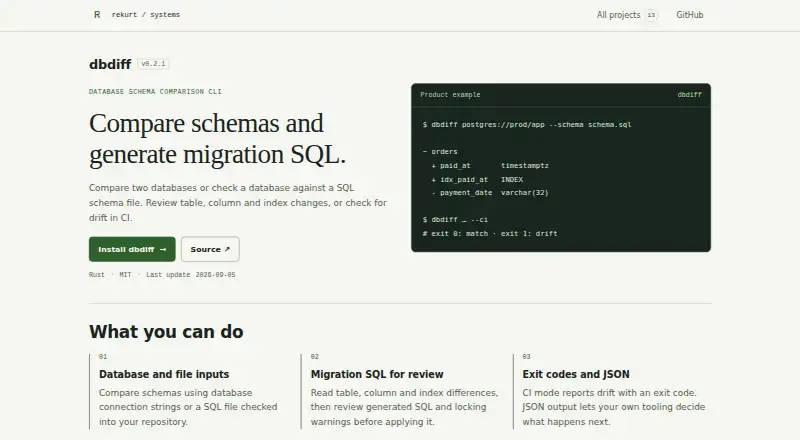The image size is (800, 440).
Task: Click the 12 projects count badge
Action: coord(652,15)
